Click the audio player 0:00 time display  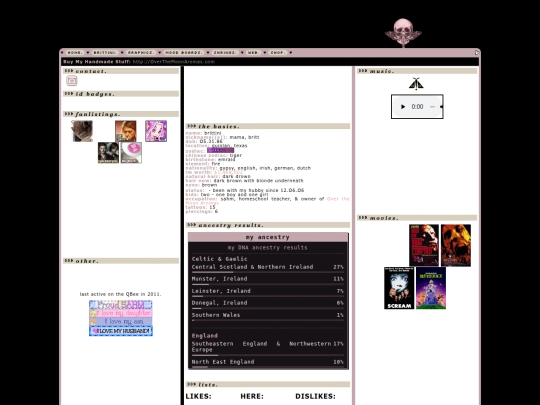[x=417, y=107]
